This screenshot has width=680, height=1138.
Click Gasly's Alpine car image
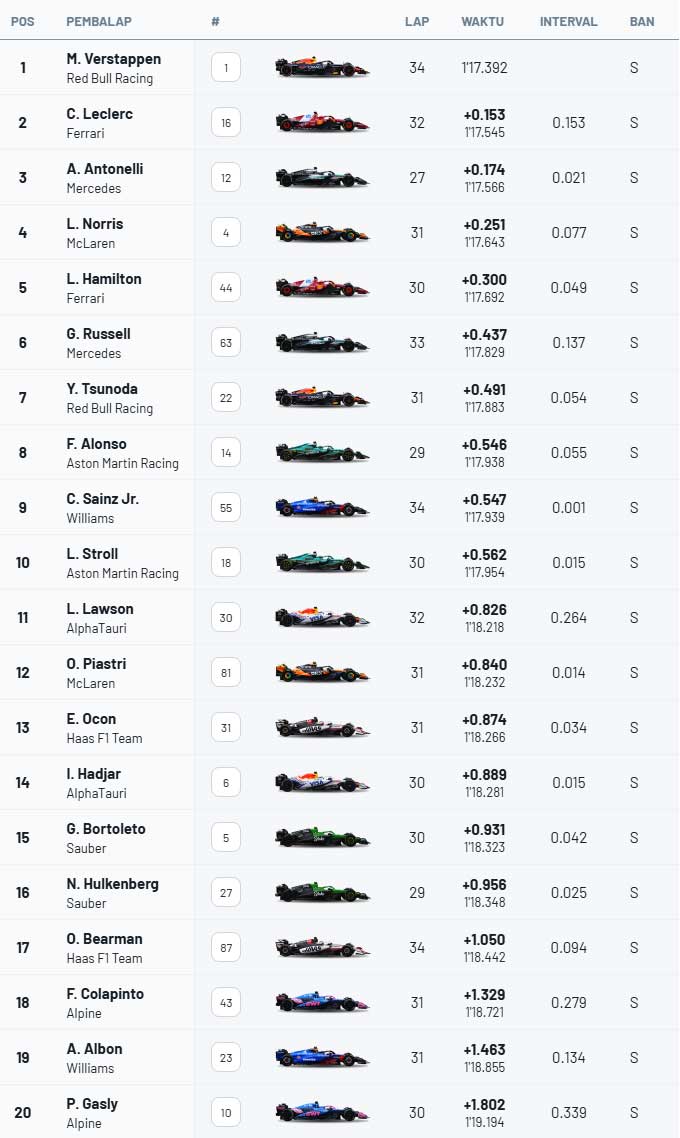322,1113
